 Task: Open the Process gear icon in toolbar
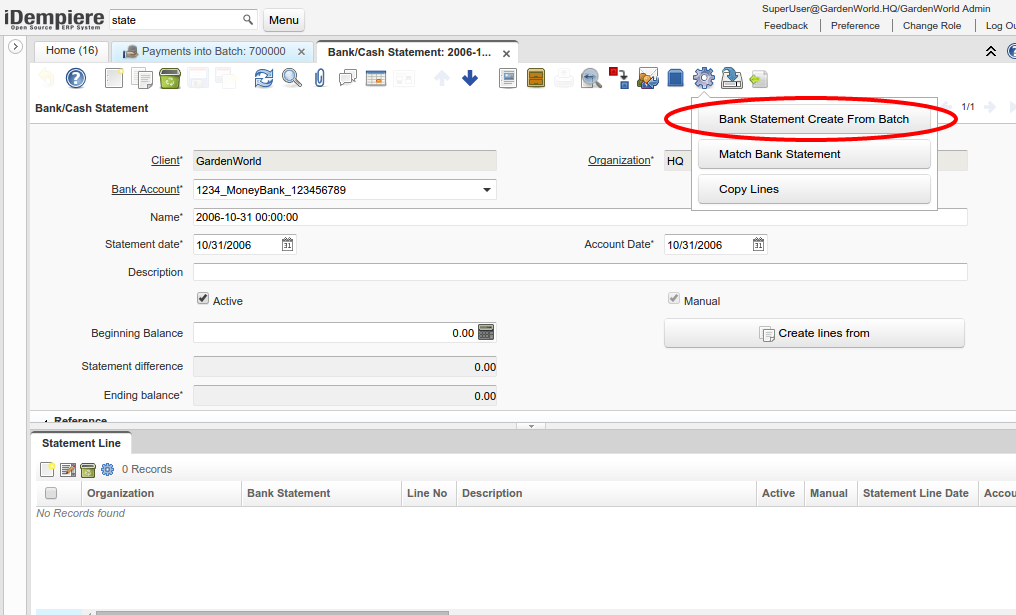(704, 78)
